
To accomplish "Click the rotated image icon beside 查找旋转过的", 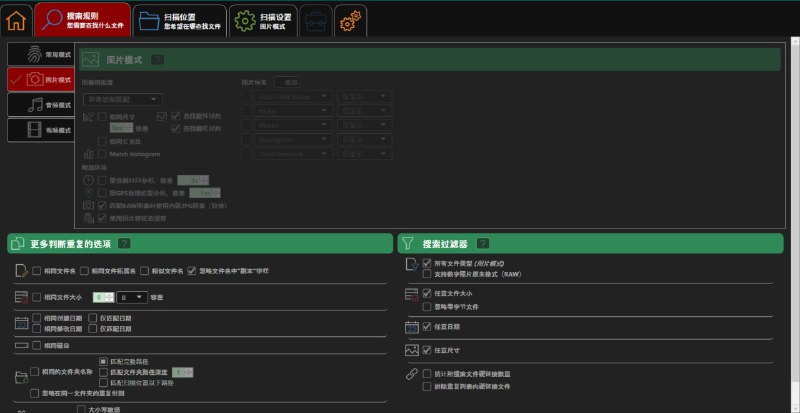I will coord(162,116).
